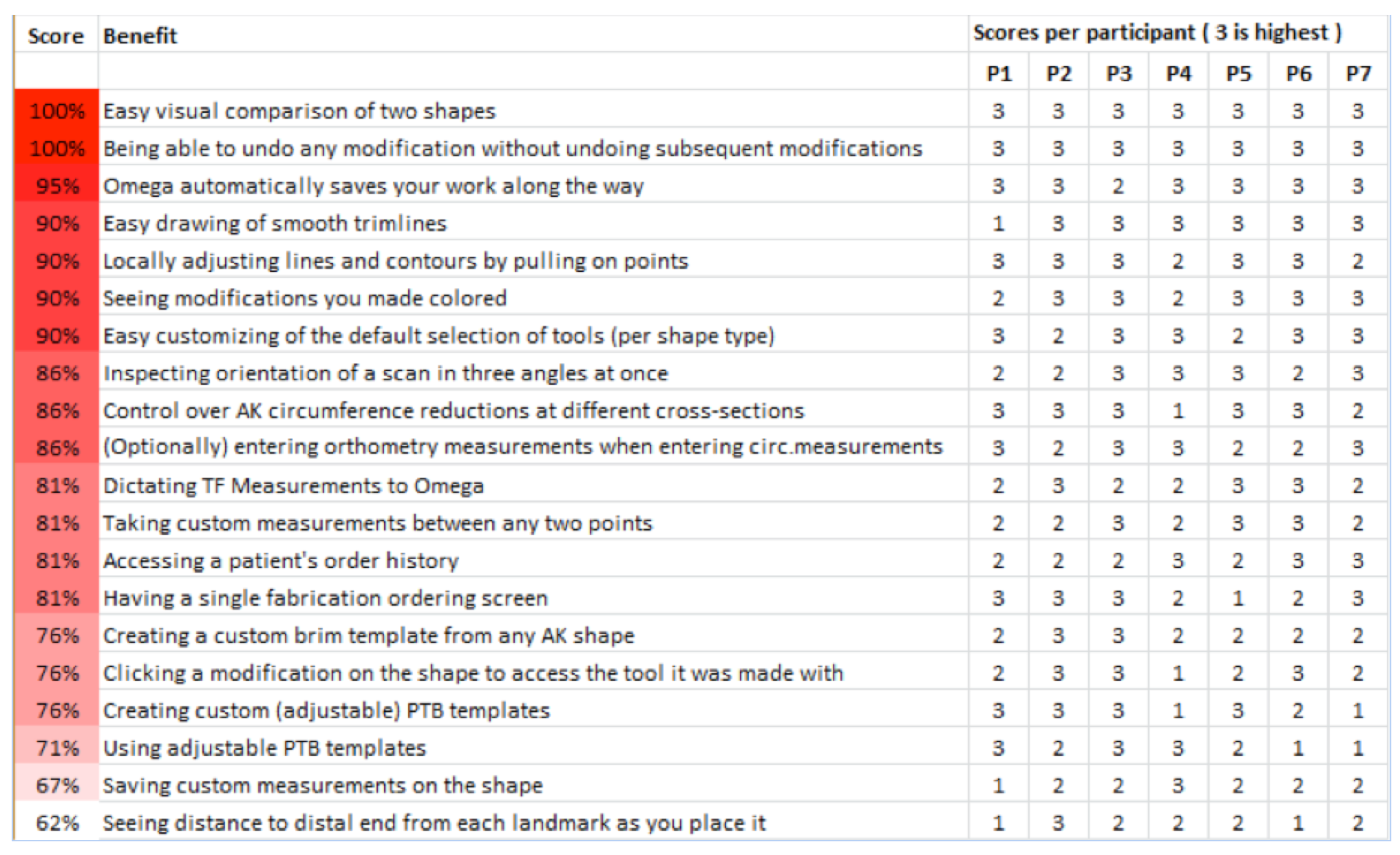The width and height of the screenshot is (1400, 855).
Task: Select the 71% light pink score cell
Action: (x=57, y=748)
